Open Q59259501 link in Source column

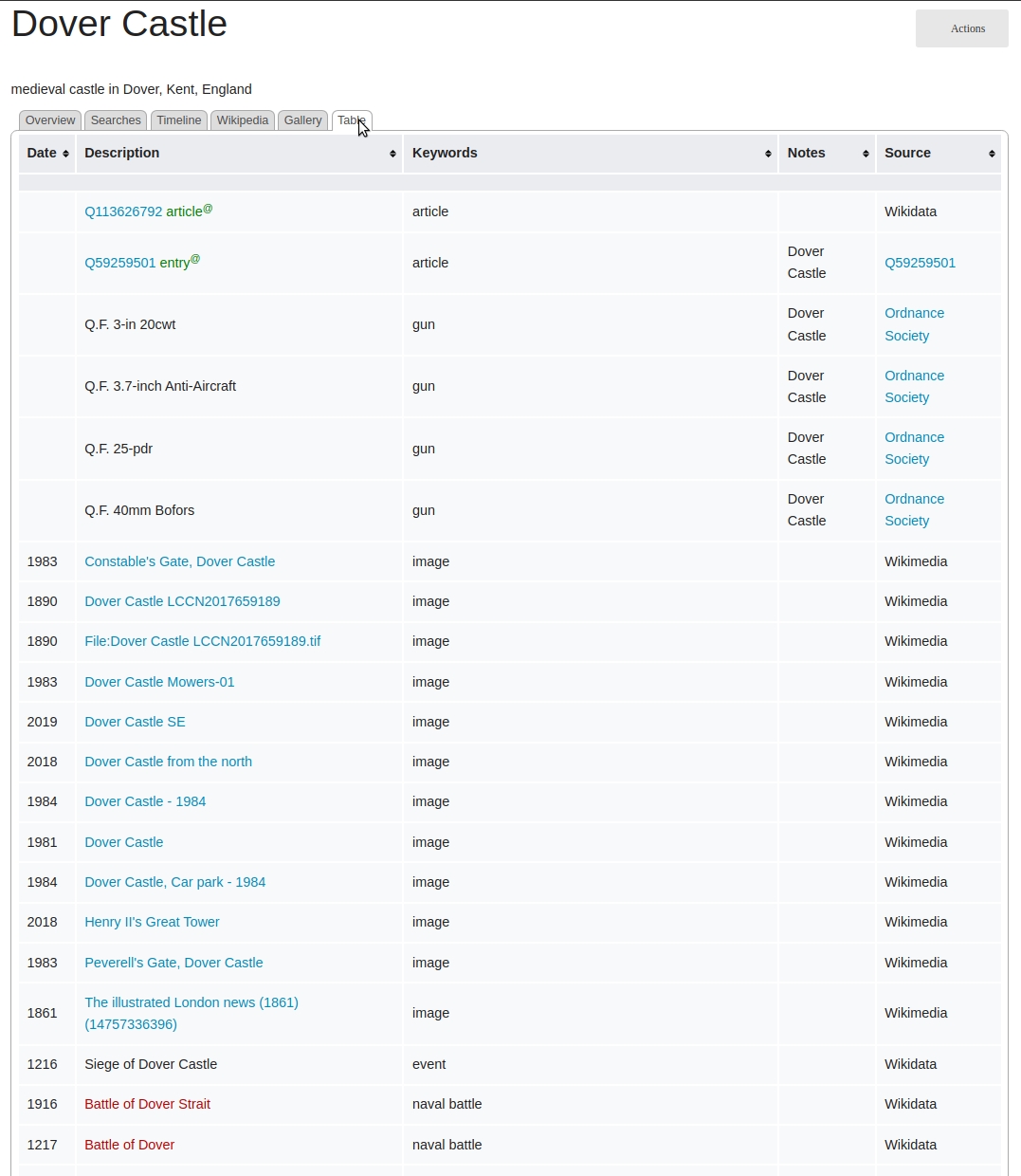click(920, 263)
